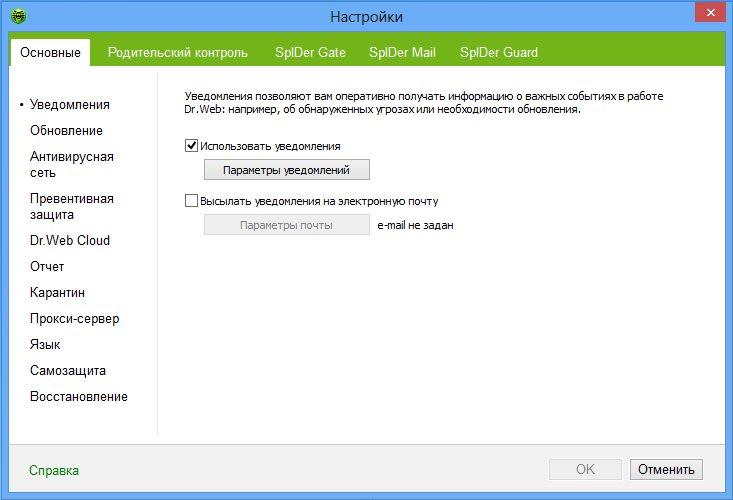Select Восстановление in the sidebar

pos(79,397)
